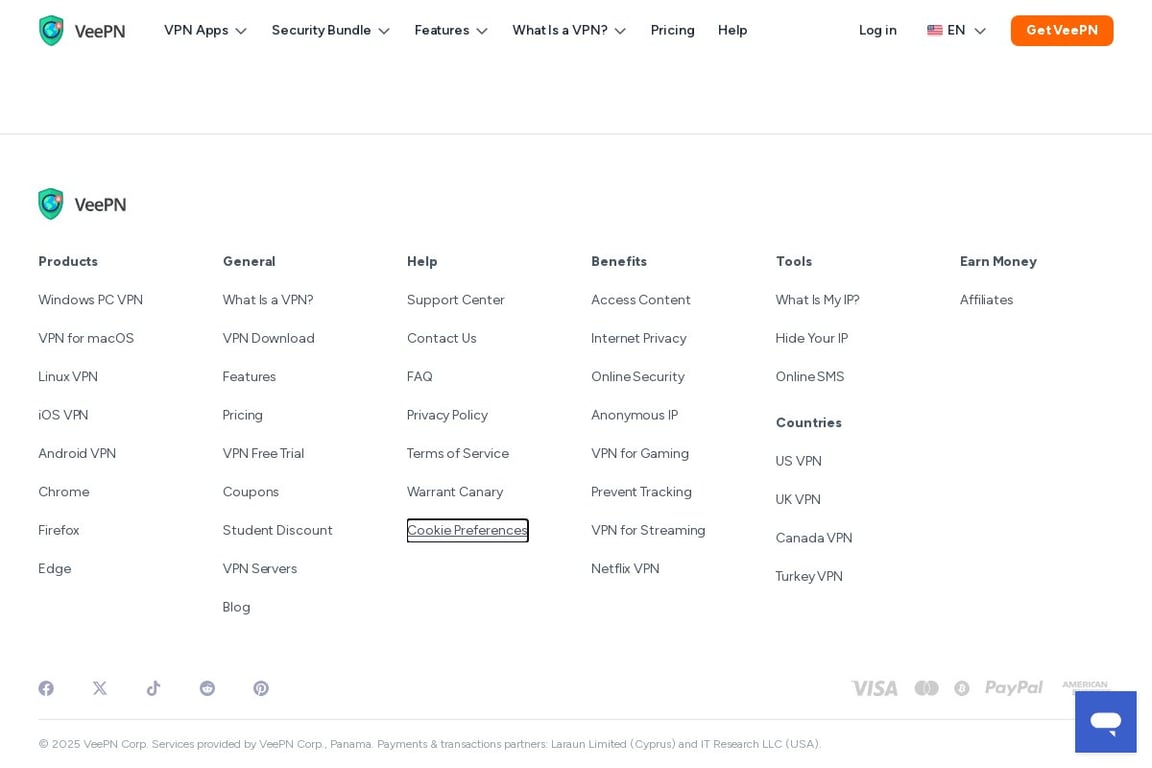This screenshot has width=1152, height=768.
Task: Open the X (Twitter) social icon
Action: tap(100, 688)
